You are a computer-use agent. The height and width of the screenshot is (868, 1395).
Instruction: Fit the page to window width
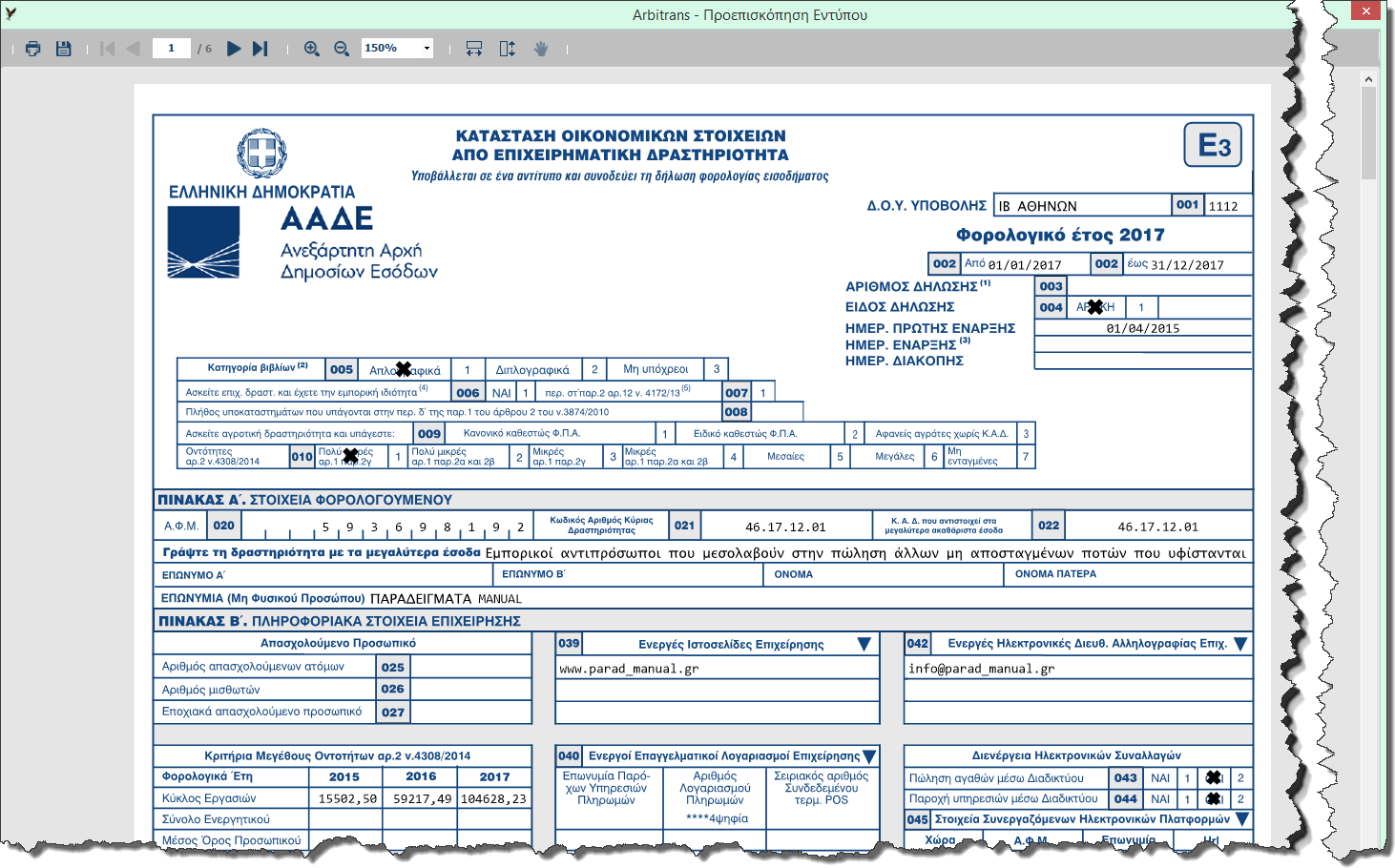coord(474,49)
